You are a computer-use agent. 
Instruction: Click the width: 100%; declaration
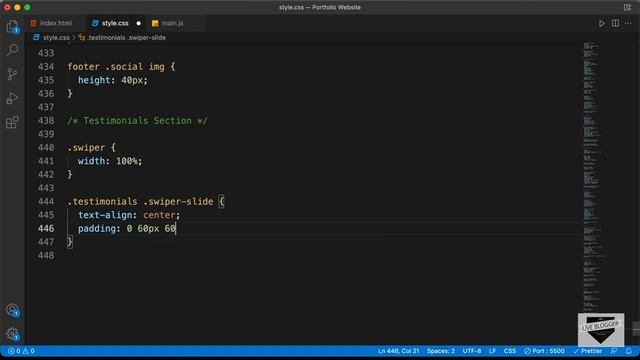click(x=110, y=161)
